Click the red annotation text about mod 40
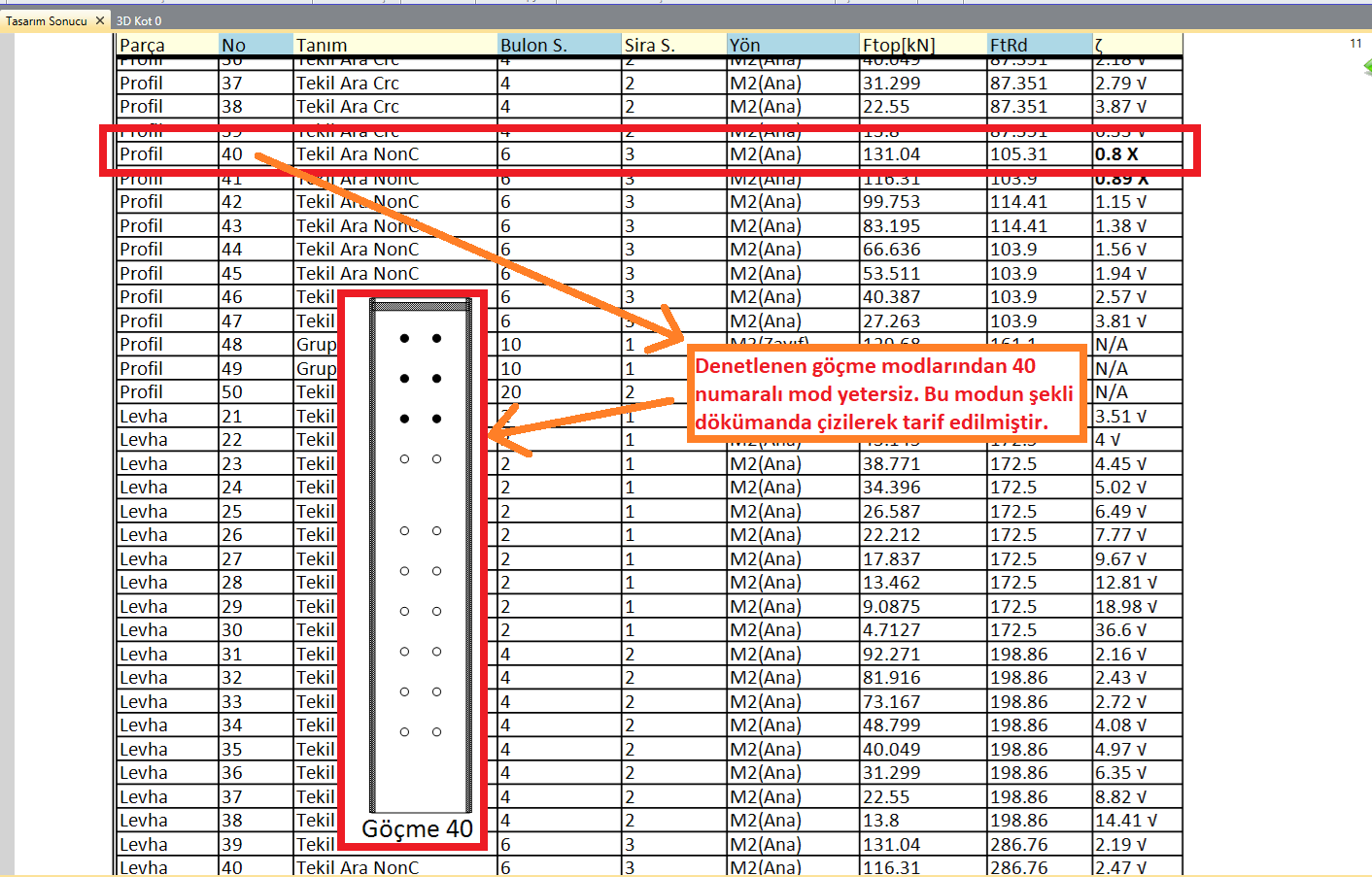 coord(884,393)
